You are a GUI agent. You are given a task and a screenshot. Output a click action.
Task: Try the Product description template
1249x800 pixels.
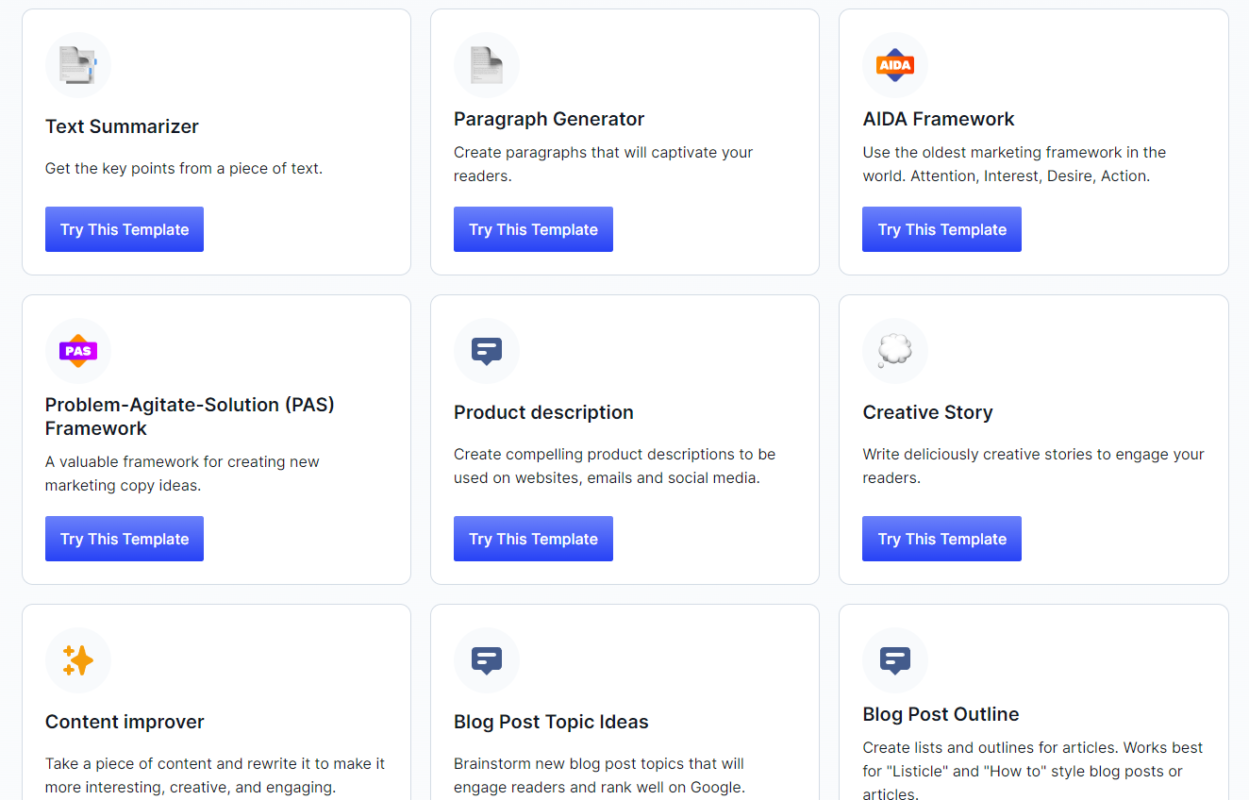coord(533,539)
